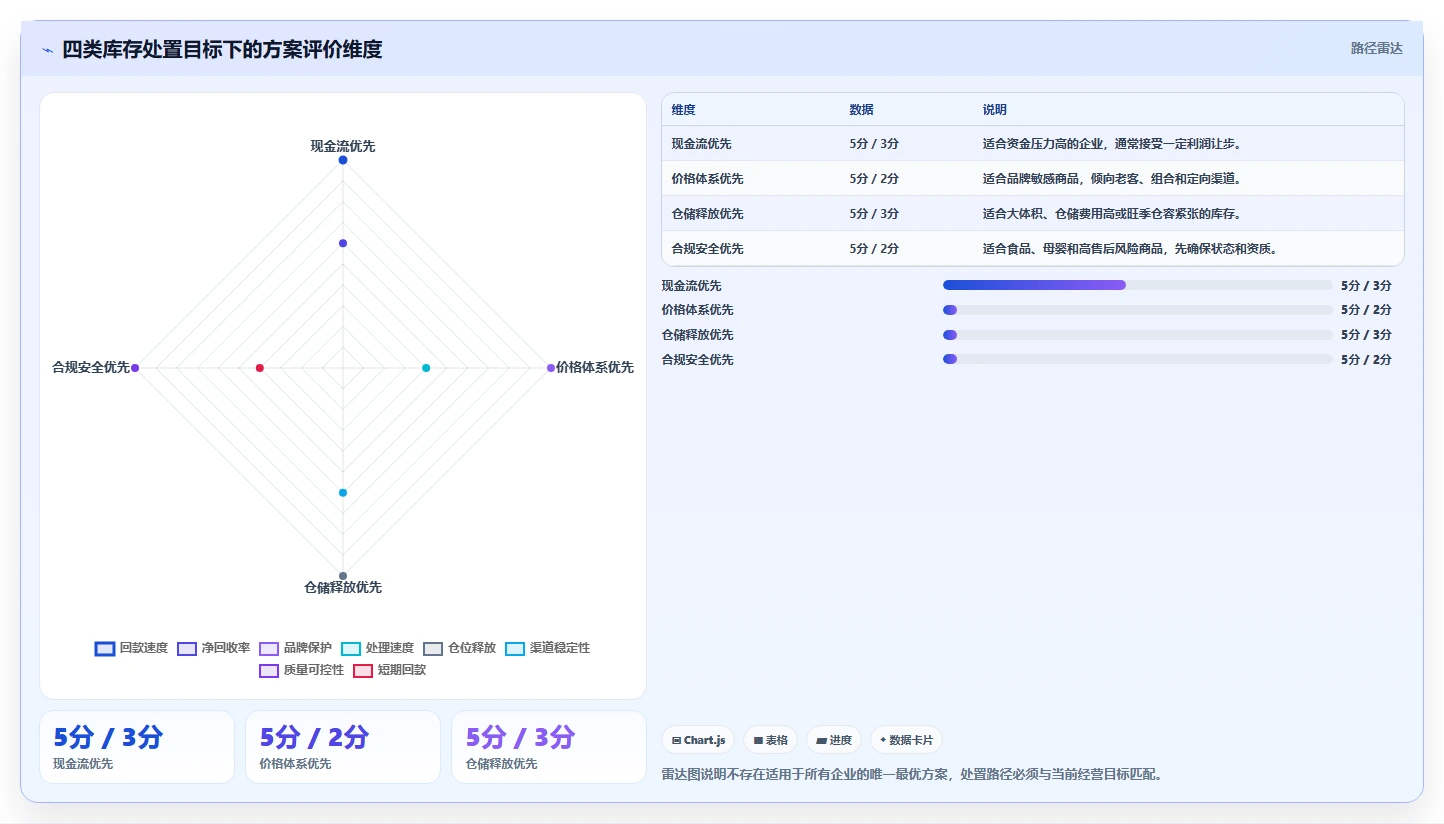Image resolution: width=1444 pixels, height=824 pixels.
Task: Toggle the 质量可控性 legend item
Action: coord(302,670)
